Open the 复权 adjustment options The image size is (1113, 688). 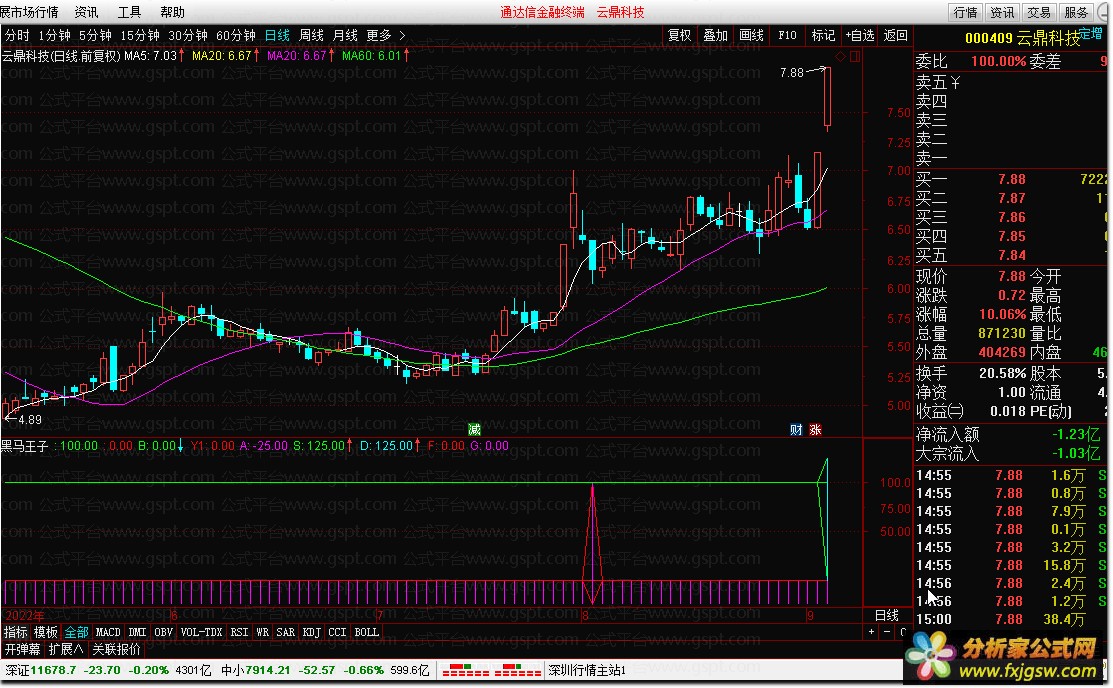point(679,35)
